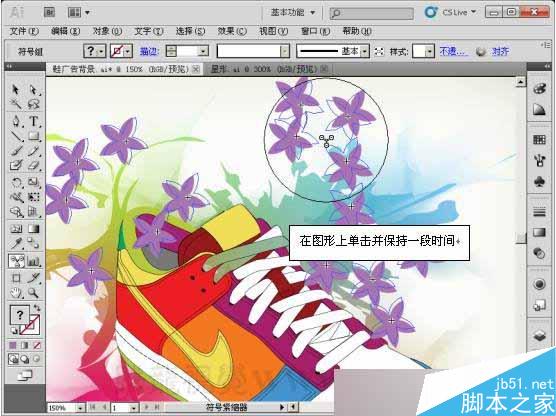Enable Draw Inside mode
This screenshot has width=556, height=416.
[37, 359]
